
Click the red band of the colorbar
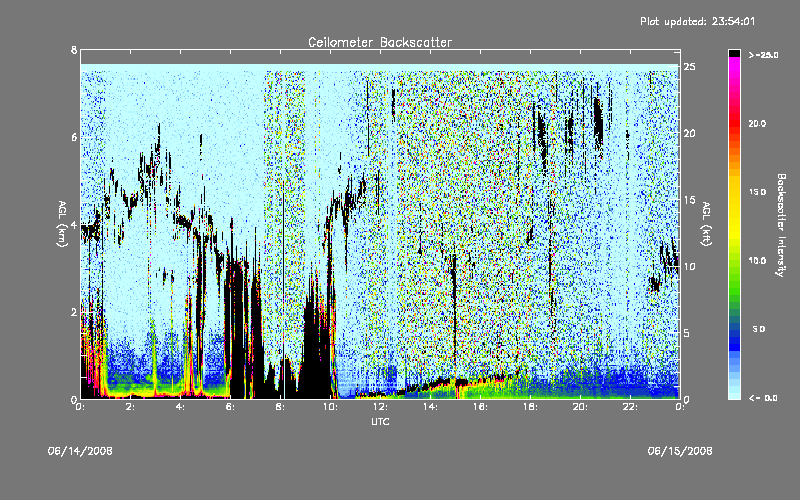[x=734, y=125]
